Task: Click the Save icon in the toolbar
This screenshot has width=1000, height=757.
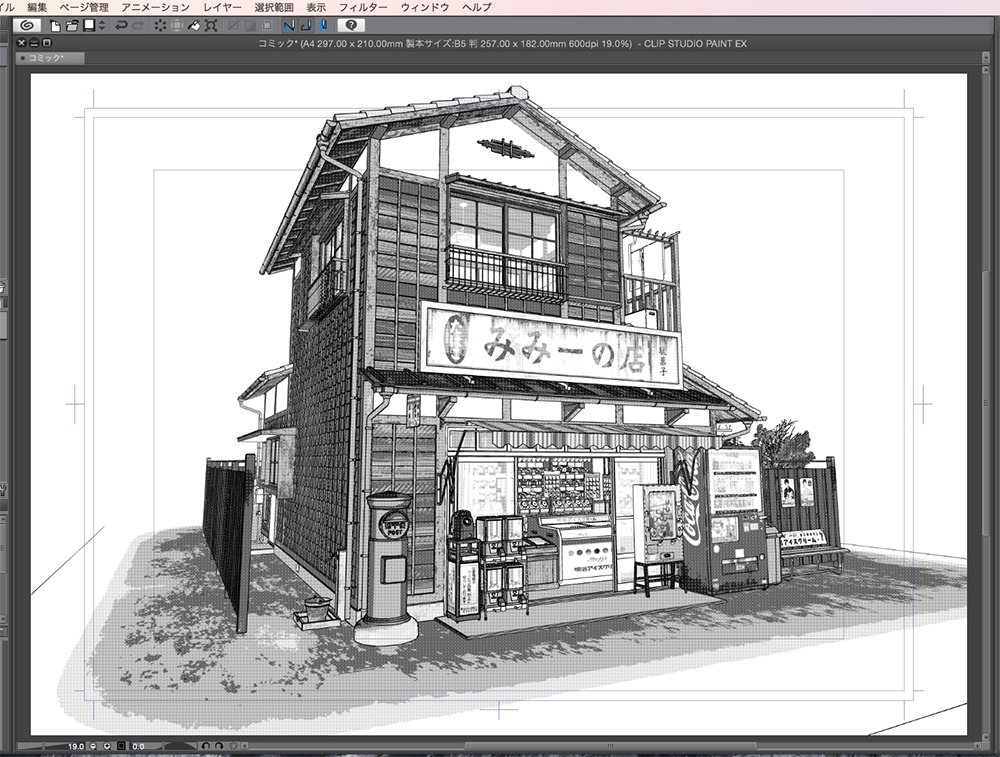Action: coord(89,27)
